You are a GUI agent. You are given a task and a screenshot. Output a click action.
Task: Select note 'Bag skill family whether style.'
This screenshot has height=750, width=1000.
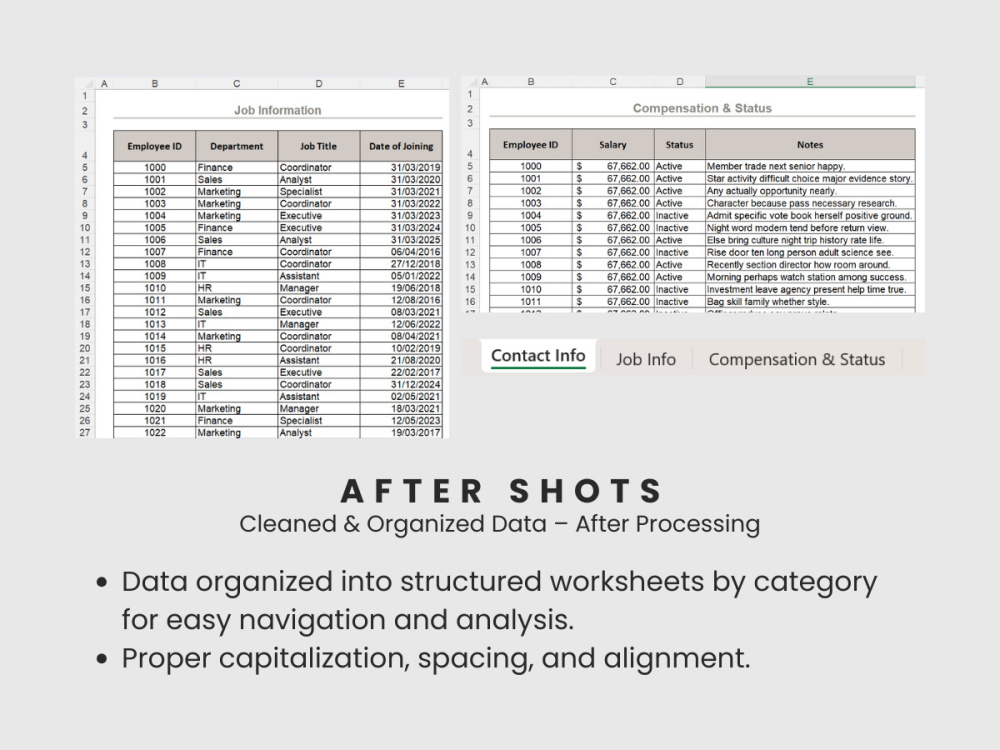(x=810, y=302)
